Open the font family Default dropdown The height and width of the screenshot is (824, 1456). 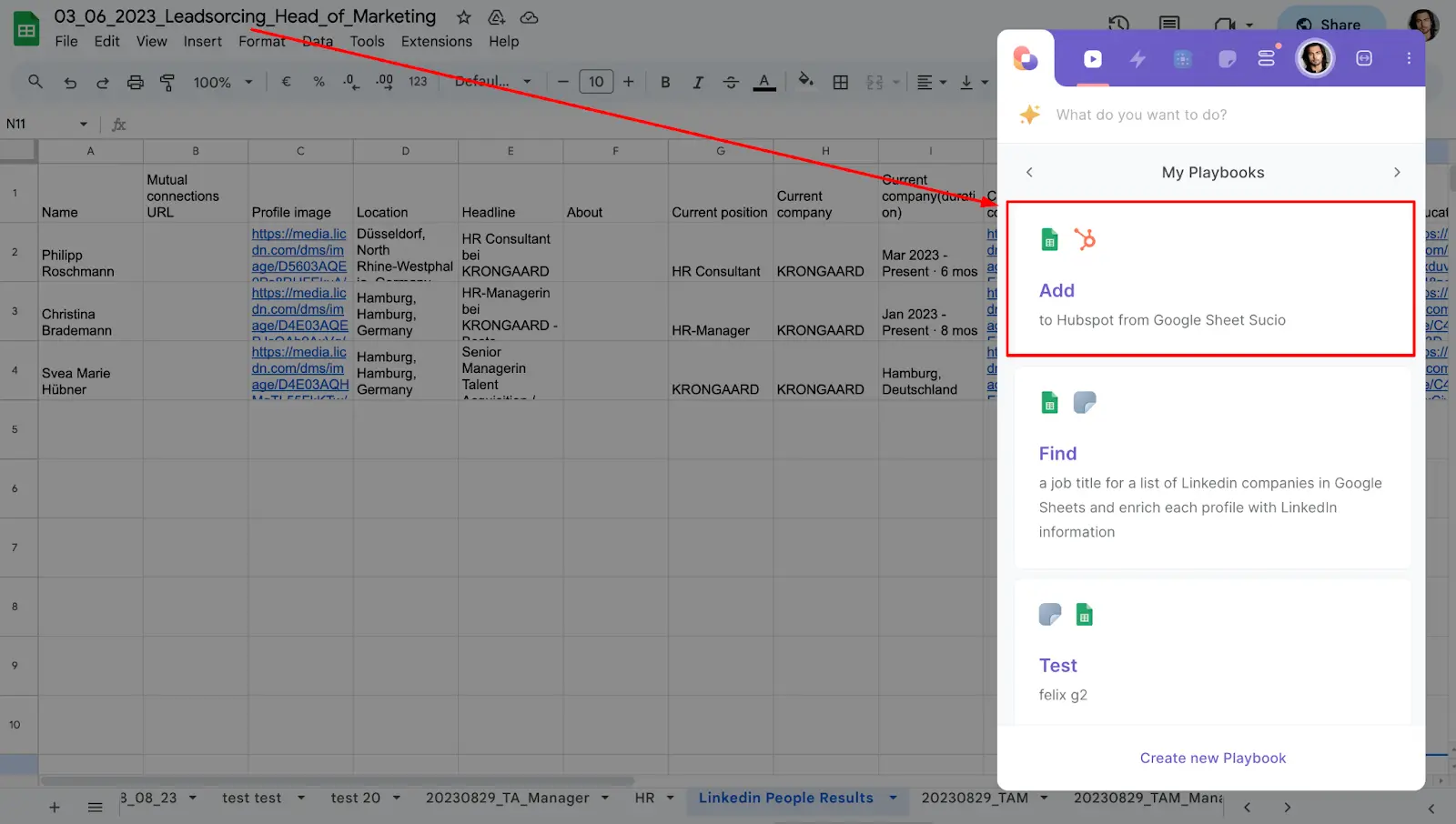click(x=492, y=82)
